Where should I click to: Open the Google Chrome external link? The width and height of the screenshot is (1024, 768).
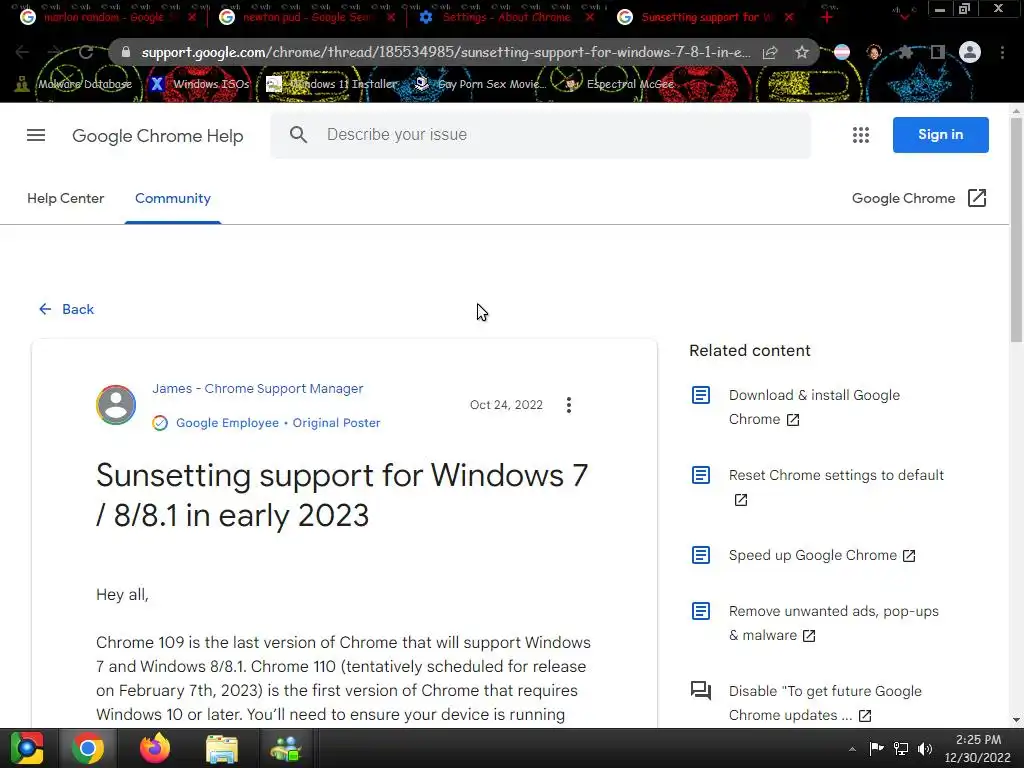[x=919, y=199]
